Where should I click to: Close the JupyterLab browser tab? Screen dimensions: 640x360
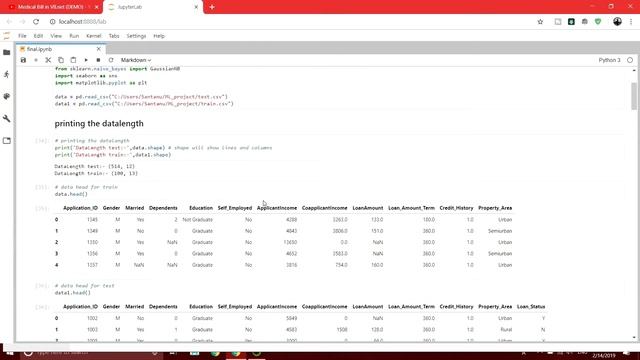[x=196, y=7]
